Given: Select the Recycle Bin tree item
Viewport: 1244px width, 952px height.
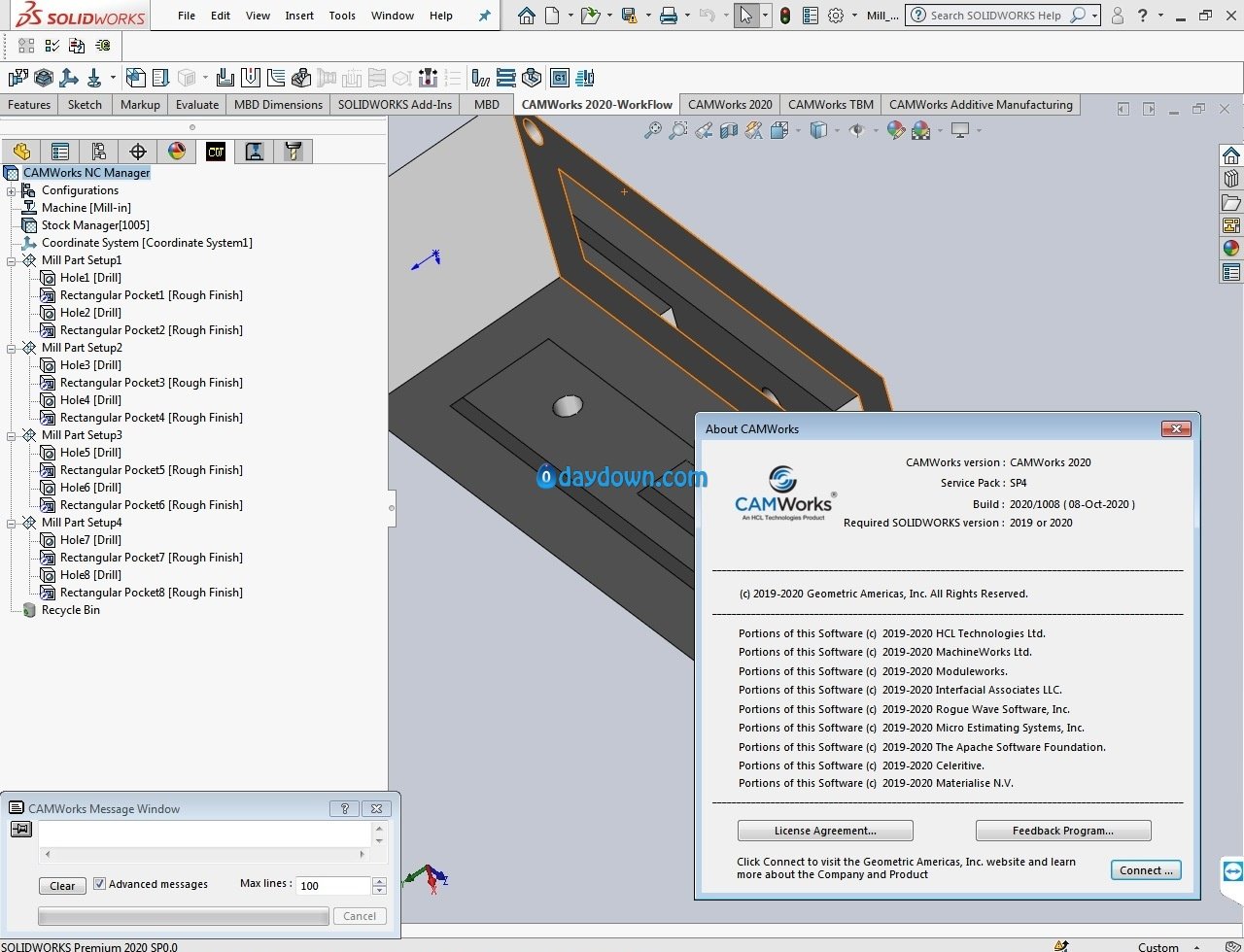Looking at the screenshot, I should pyautogui.click(x=70, y=610).
